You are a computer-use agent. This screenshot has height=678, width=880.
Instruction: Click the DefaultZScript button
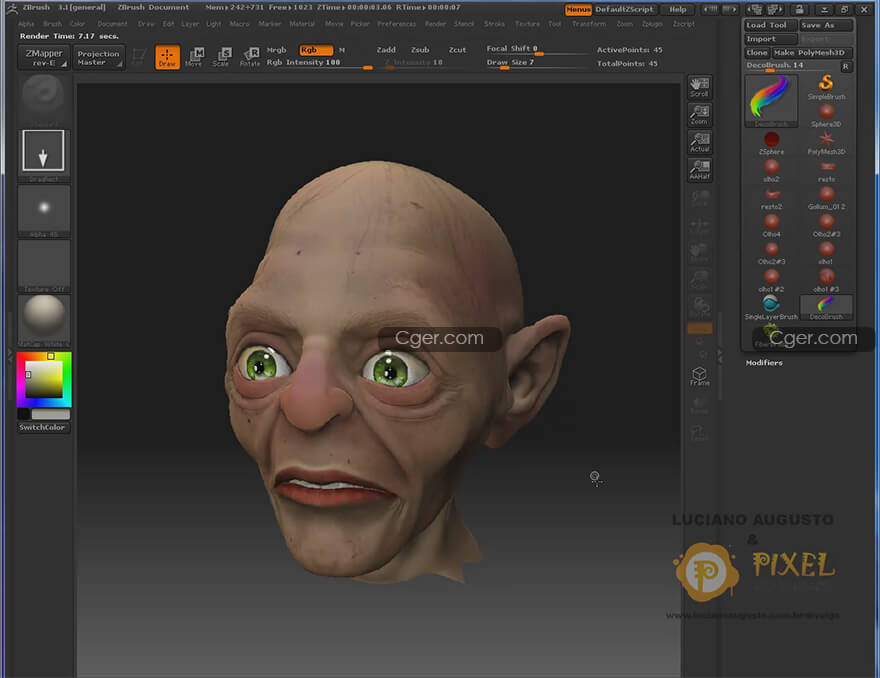click(624, 10)
